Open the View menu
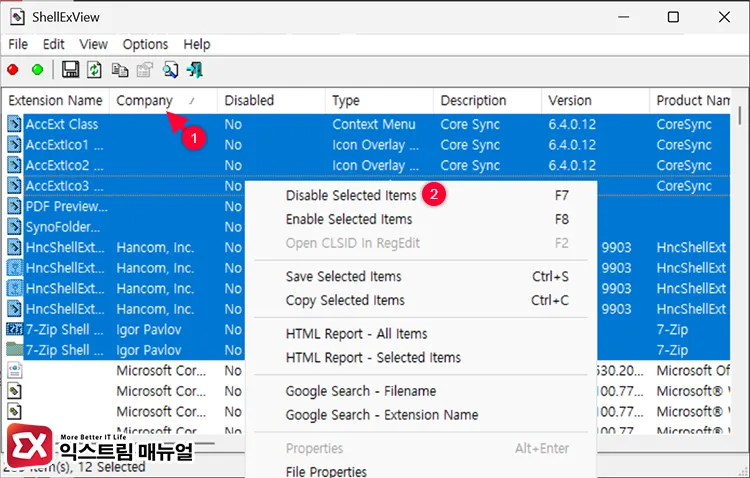750x478 pixels. point(93,44)
